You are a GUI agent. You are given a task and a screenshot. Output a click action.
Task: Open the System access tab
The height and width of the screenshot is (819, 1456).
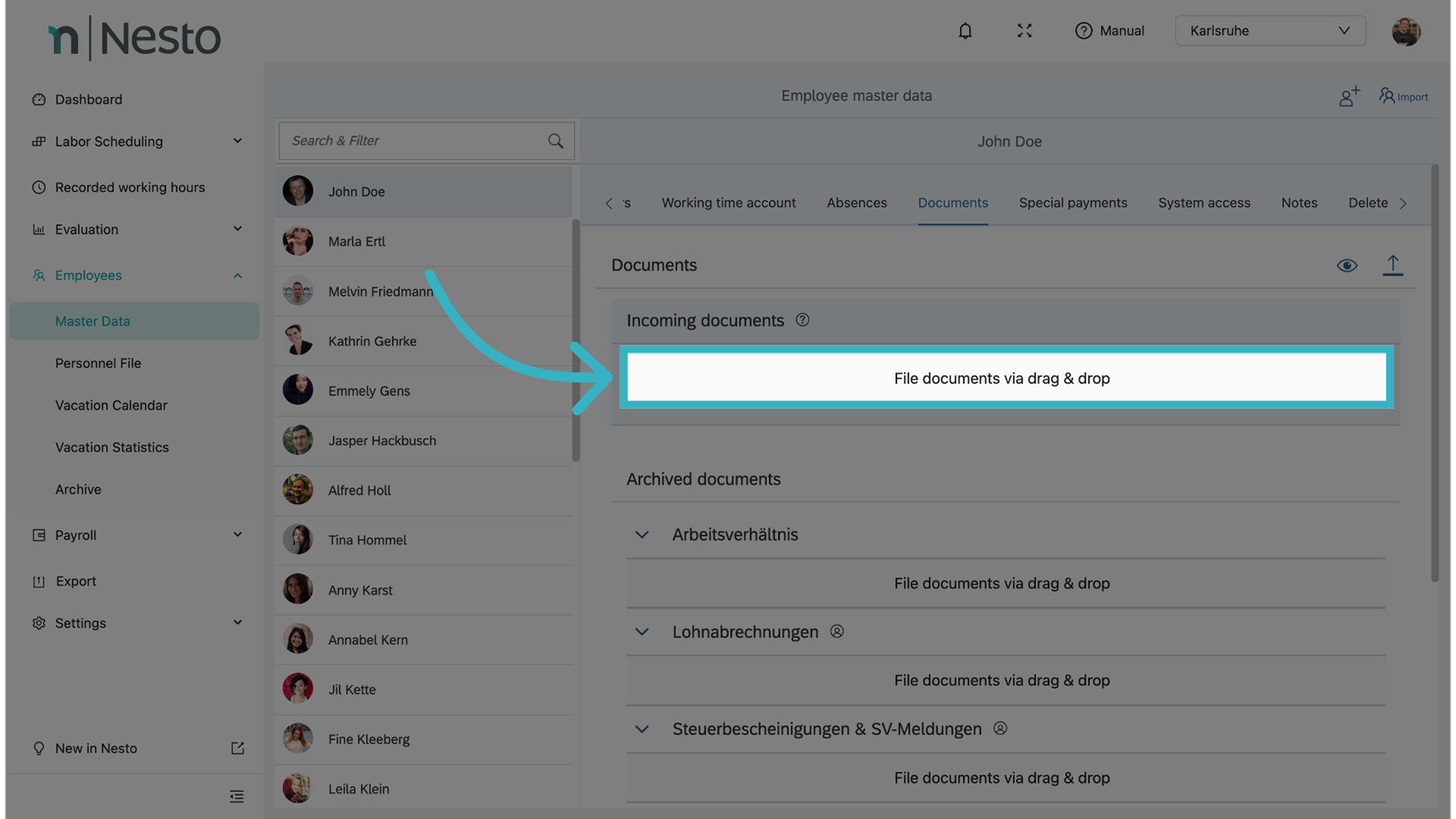point(1203,203)
